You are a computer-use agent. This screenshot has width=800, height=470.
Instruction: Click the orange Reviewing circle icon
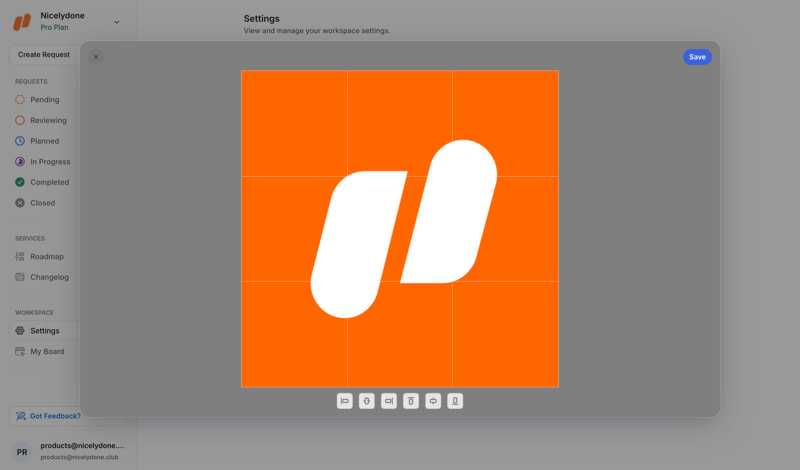pyautogui.click(x=20, y=120)
